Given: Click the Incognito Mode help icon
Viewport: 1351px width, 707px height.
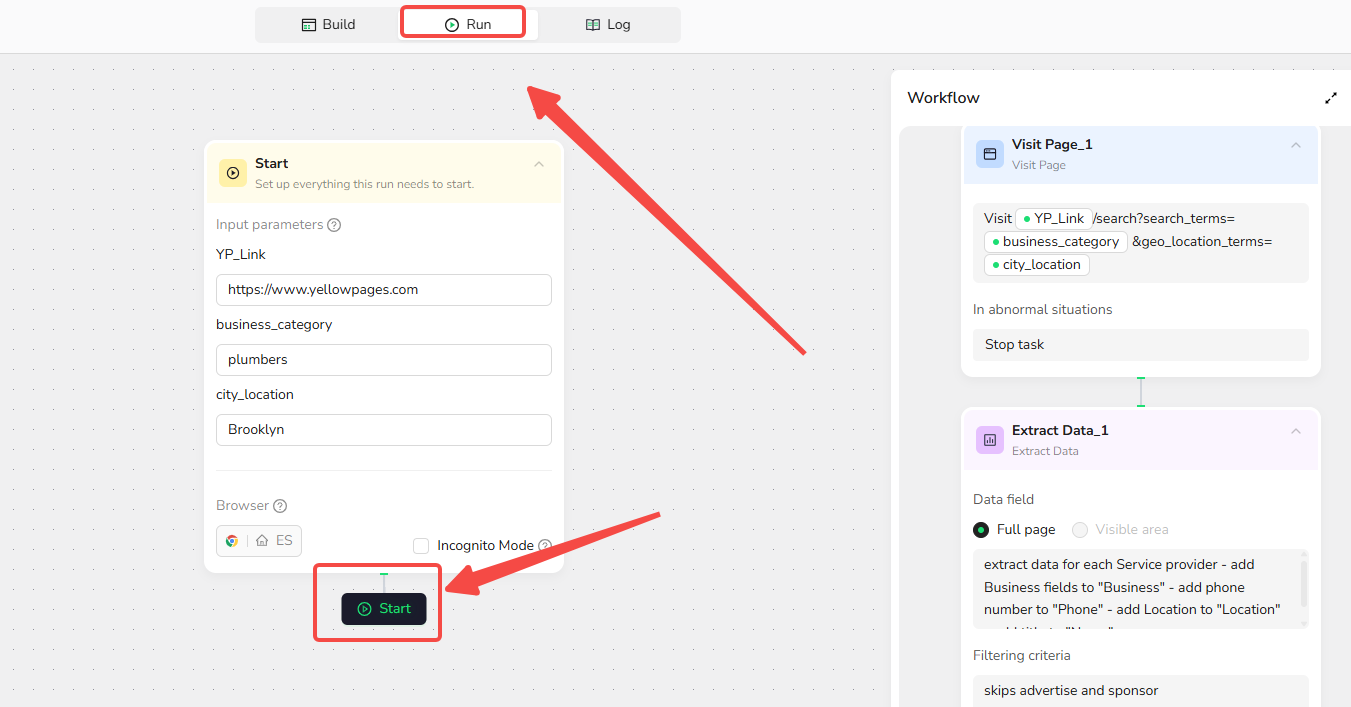Looking at the screenshot, I should pos(545,546).
